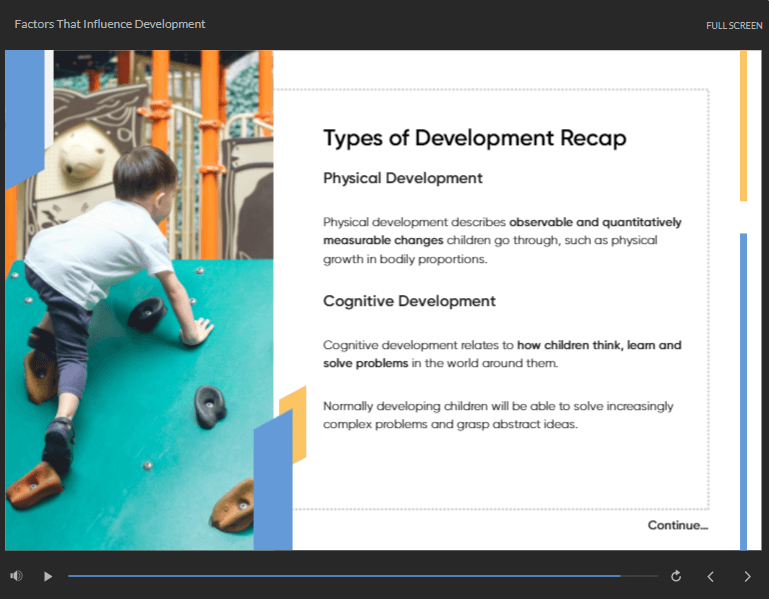Advance to the next slide
Image resolution: width=769 pixels, height=599 pixels.
pyautogui.click(x=747, y=576)
